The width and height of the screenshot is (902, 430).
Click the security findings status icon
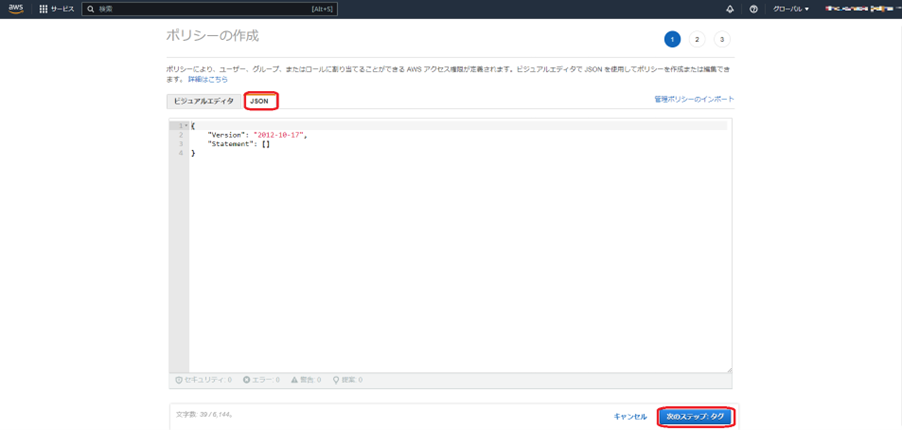(179, 380)
